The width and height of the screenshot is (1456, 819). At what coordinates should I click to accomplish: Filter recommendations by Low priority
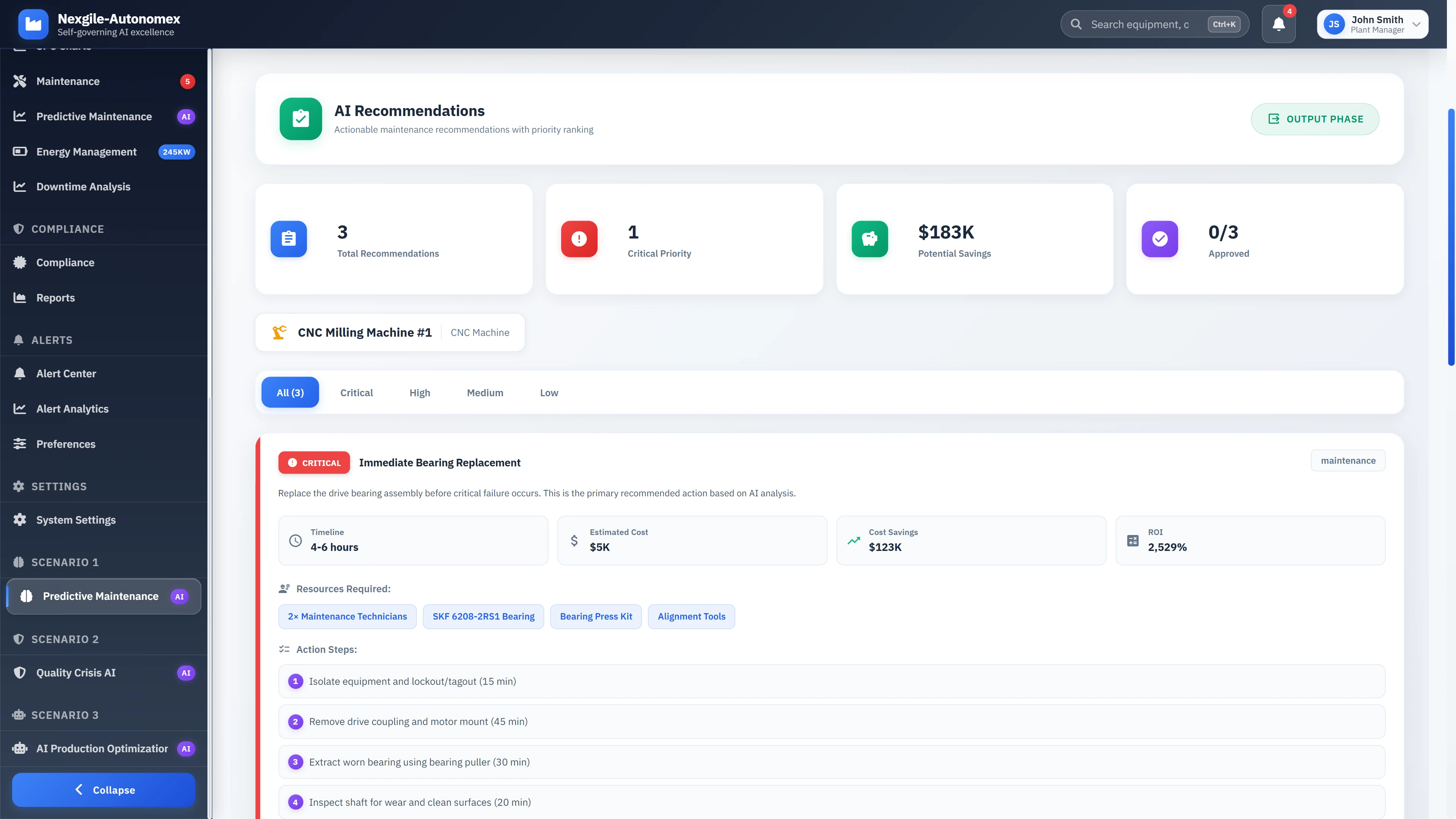[548, 392]
